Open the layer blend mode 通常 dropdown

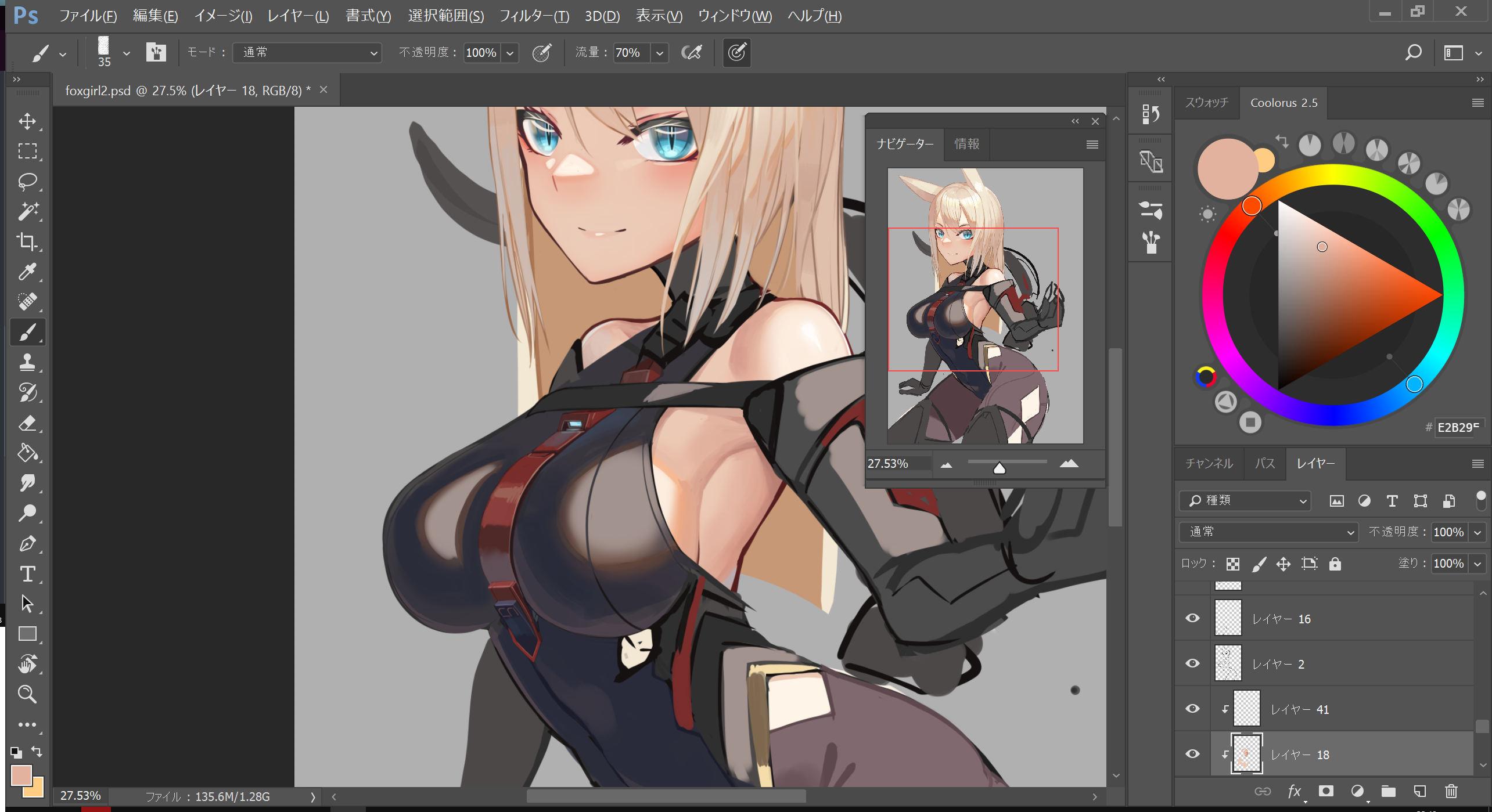(x=1268, y=532)
